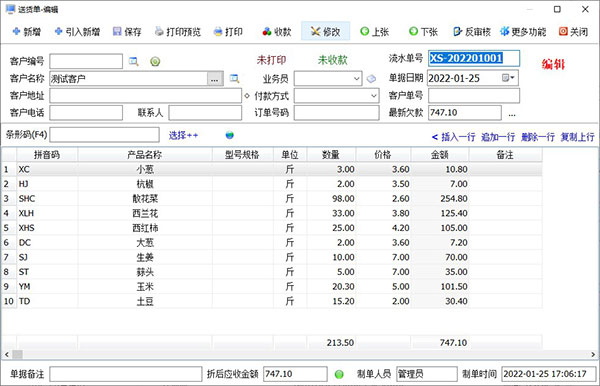Viewport: 600px width, 386px height.
Task: Click the ellipsis next to 最新欠款
Action: [x=512, y=114]
